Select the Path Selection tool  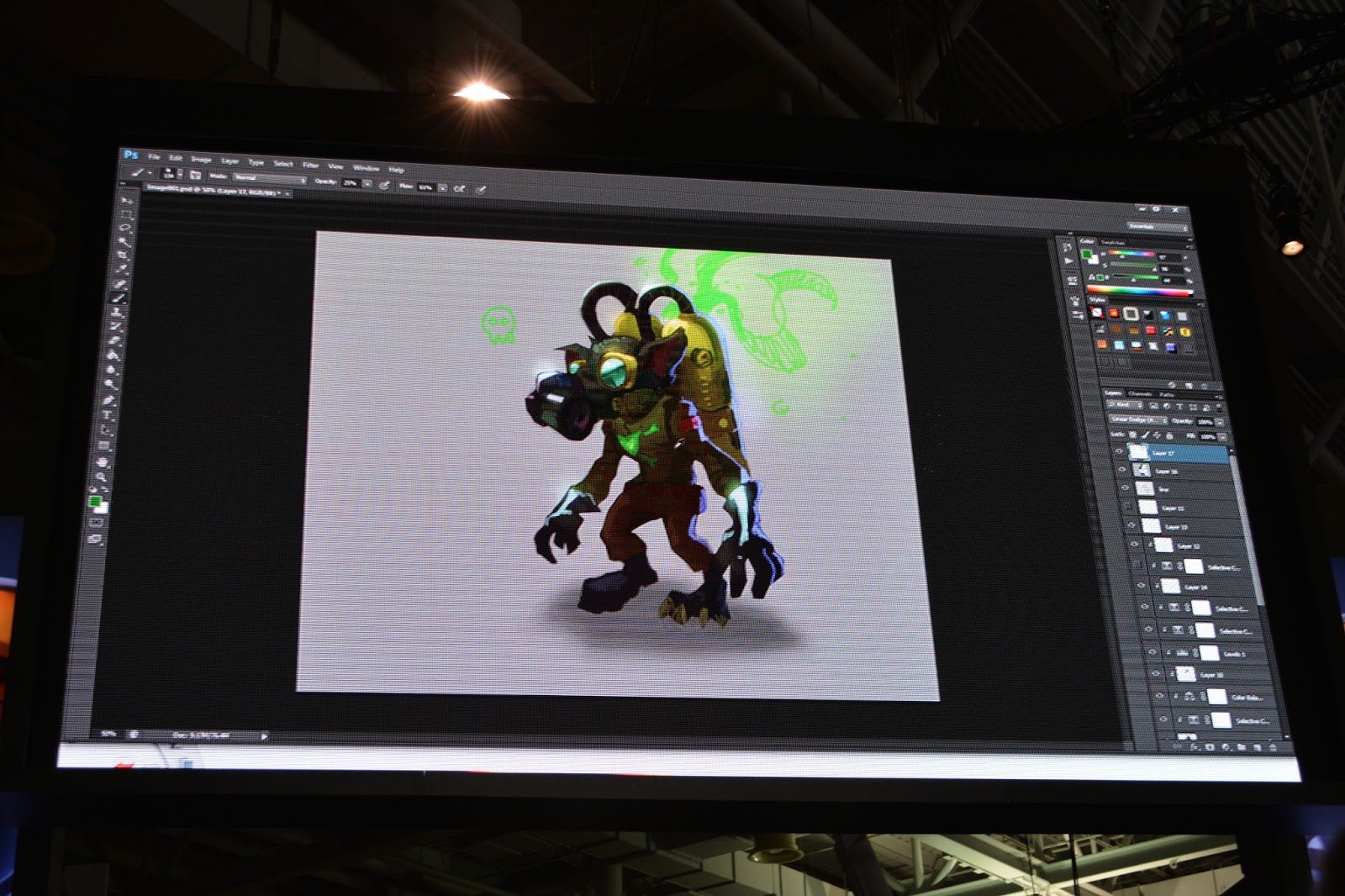point(106,430)
